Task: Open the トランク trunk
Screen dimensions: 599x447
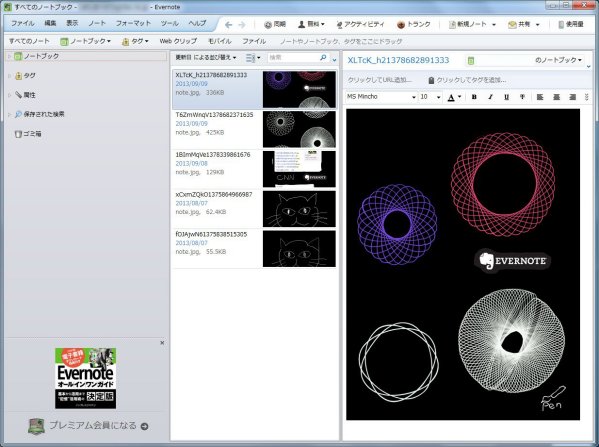Action: pos(414,24)
